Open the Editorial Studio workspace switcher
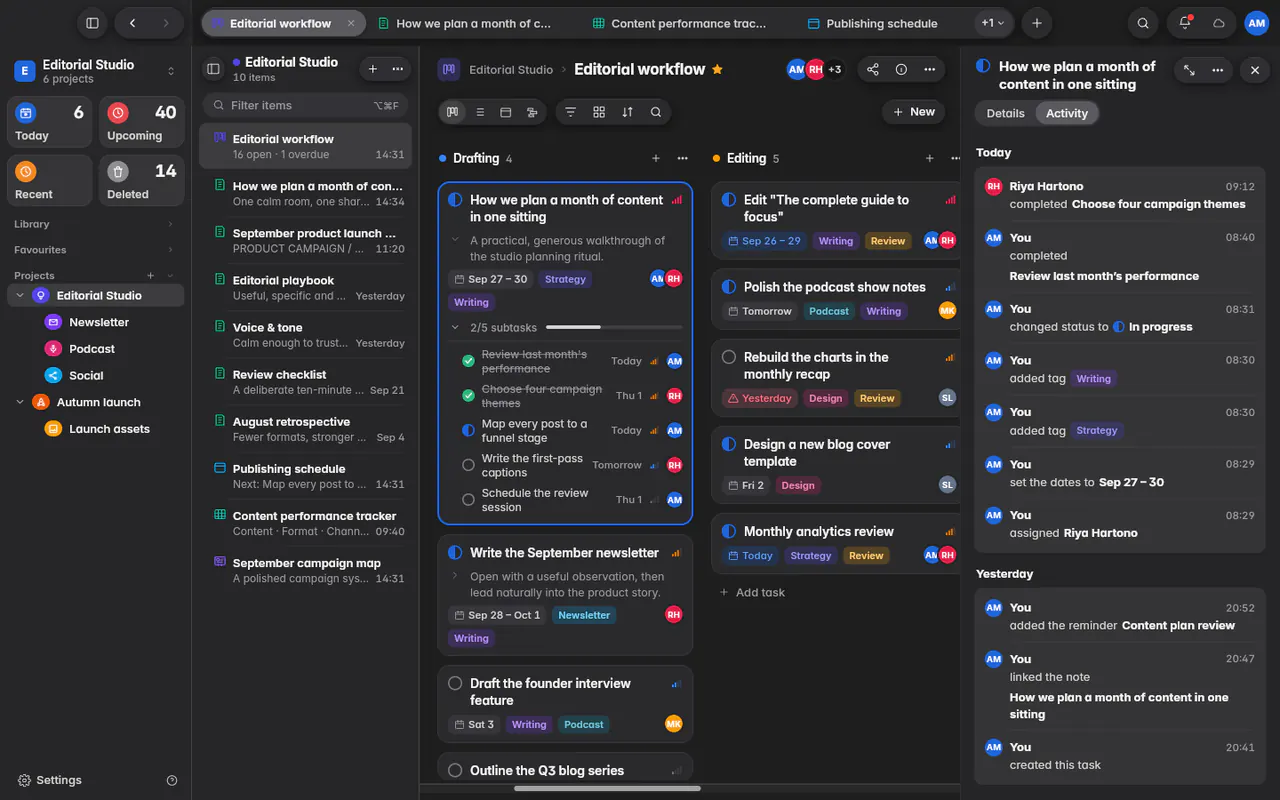The height and width of the screenshot is (800, 1280). click(x=95, y=71)
